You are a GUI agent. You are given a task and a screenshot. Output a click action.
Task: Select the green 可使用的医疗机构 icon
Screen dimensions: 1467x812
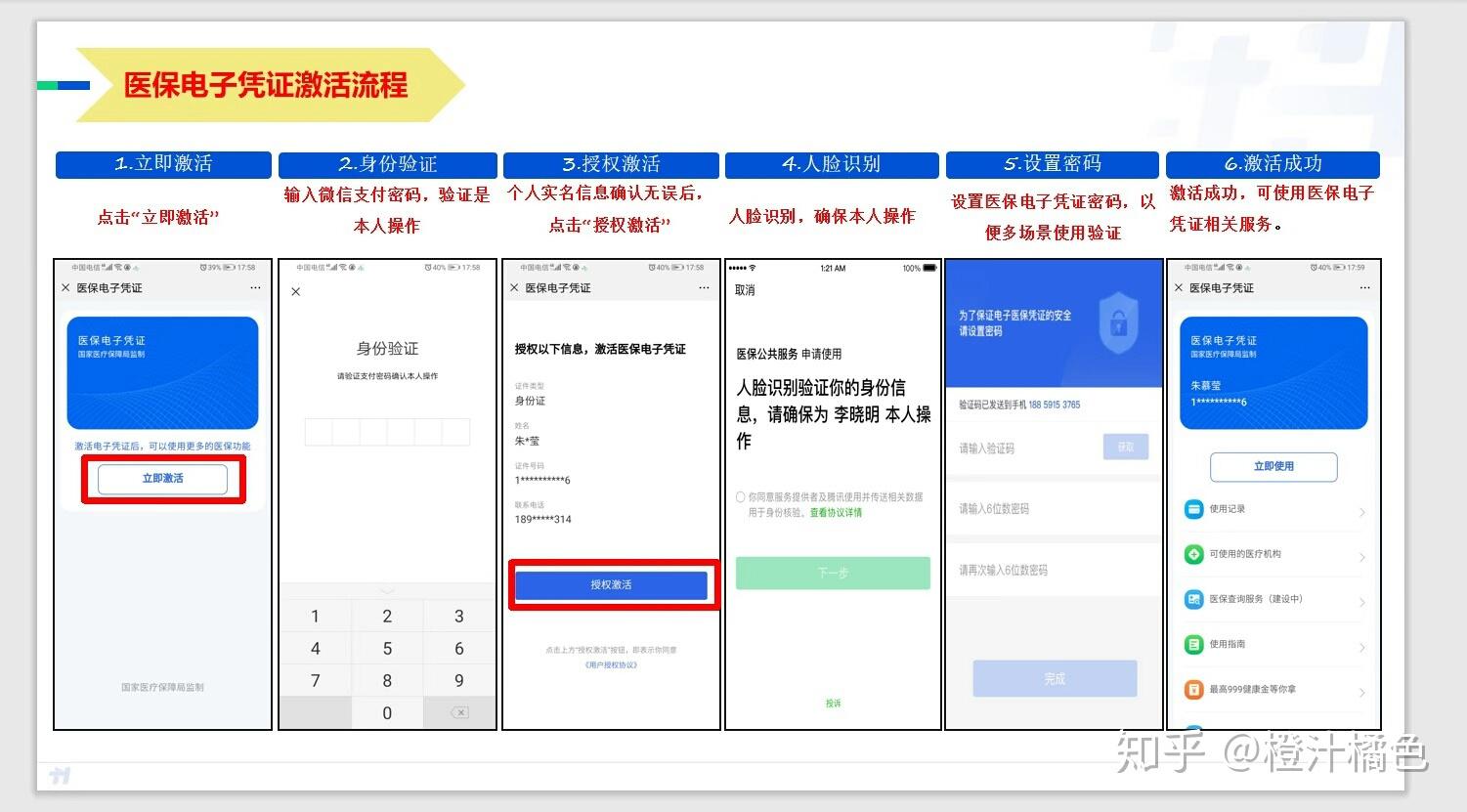(1194, 554)
